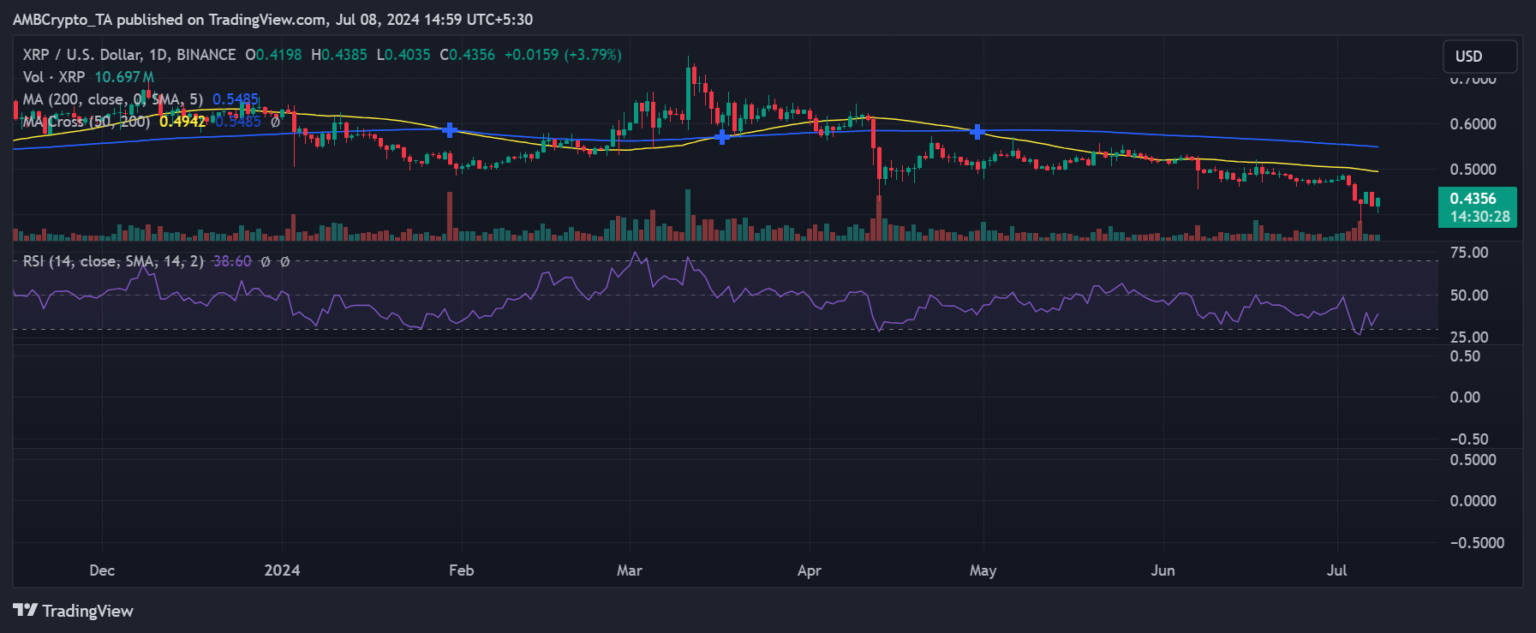Click the MA cross marker near Feb
Image resolution: width=1536 pixels, height=633 pixels.
(x=451, y=130)
